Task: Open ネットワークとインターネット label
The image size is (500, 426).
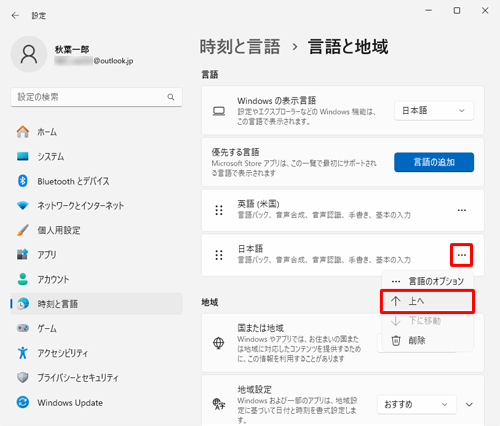Action: coord(81,206)
